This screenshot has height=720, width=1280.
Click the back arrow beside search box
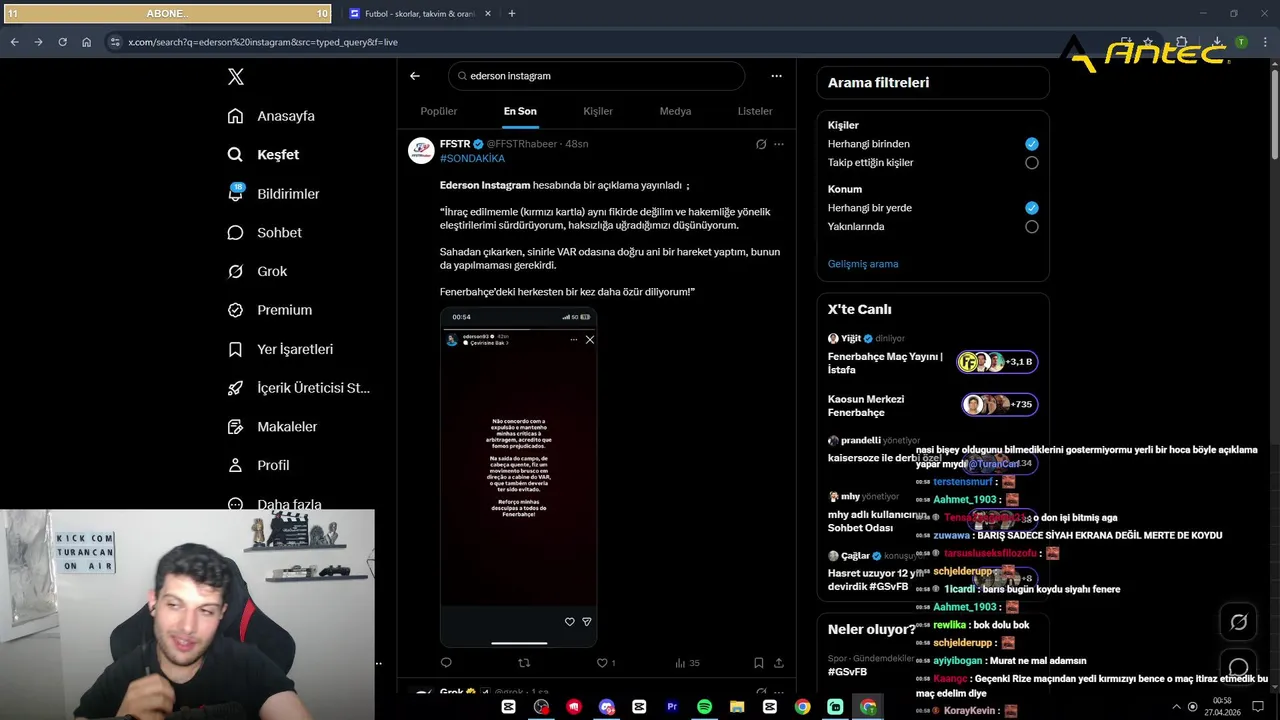click(415, 76)
